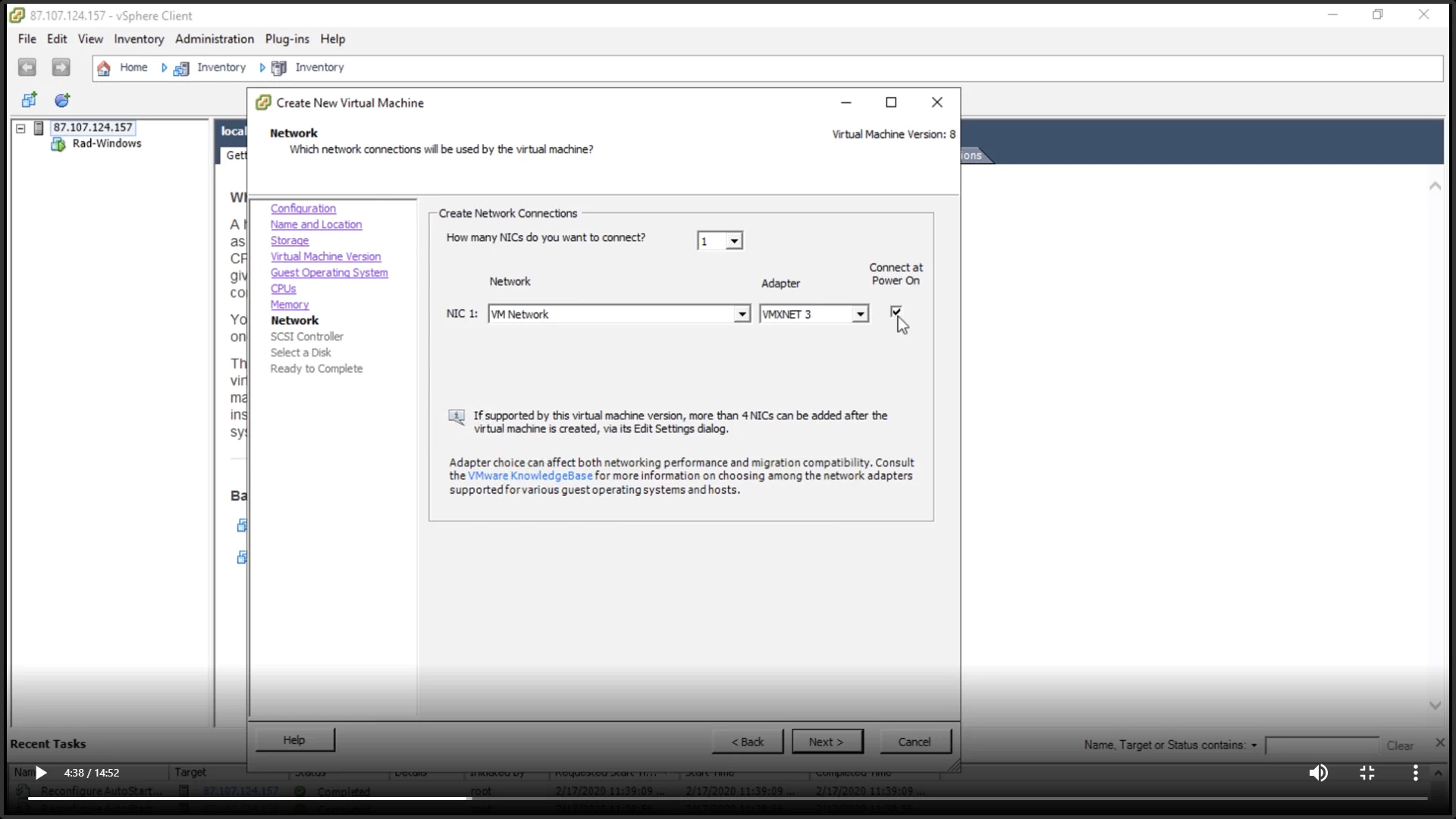Click the Clear filter button

tap(1400, 745)
